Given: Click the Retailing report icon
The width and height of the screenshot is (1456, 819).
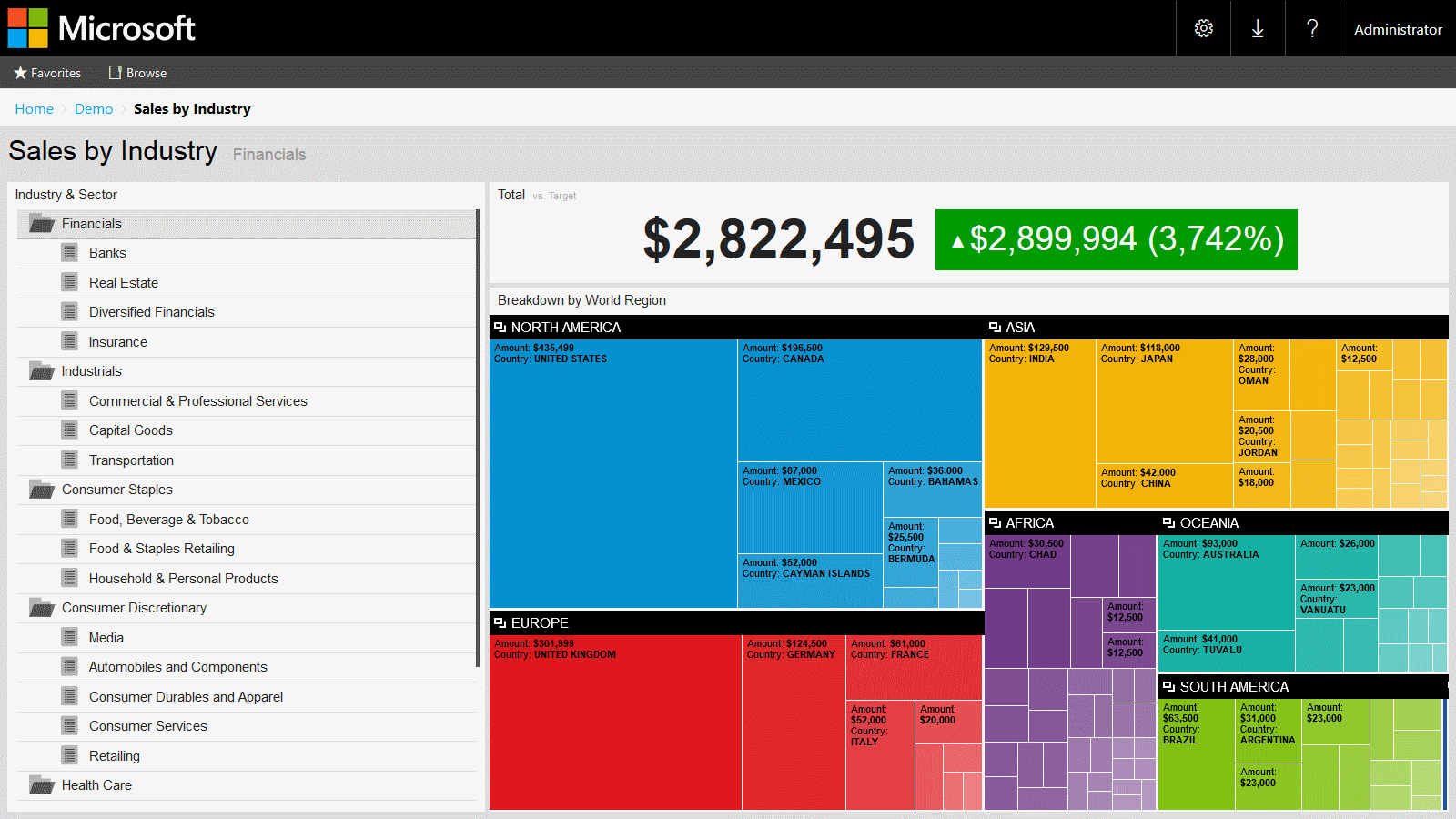Looking at the screenshot, I should coord(69,755).
